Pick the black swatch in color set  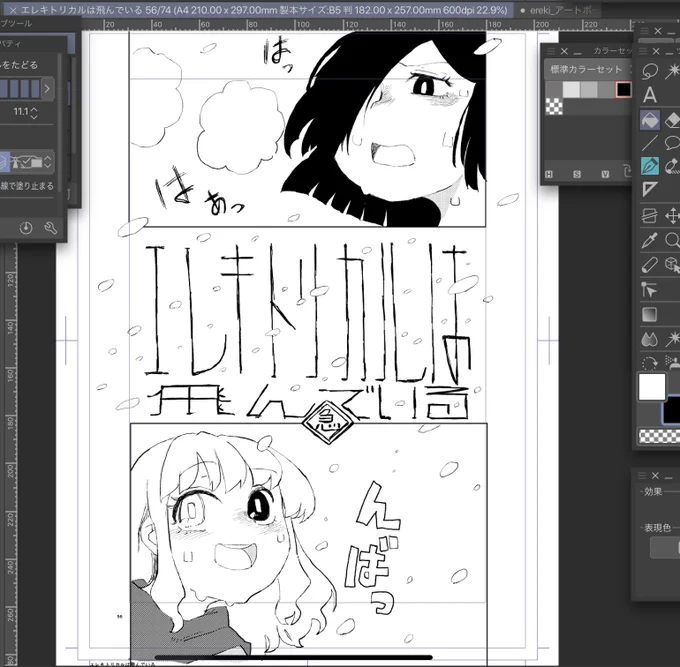(x=623, y=90)
